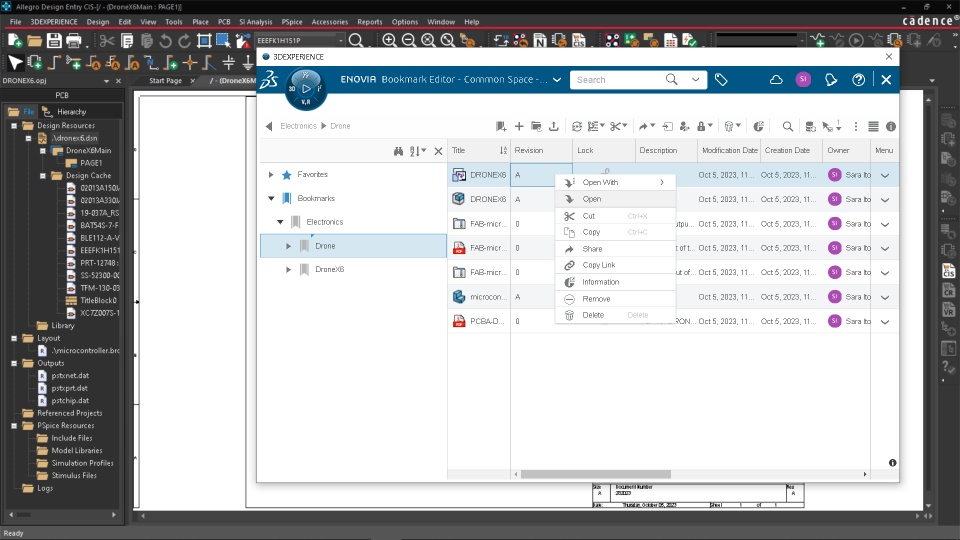Open the Bookmark Editor title dropdown chevron
960x540 pixels.
[557, 80]
